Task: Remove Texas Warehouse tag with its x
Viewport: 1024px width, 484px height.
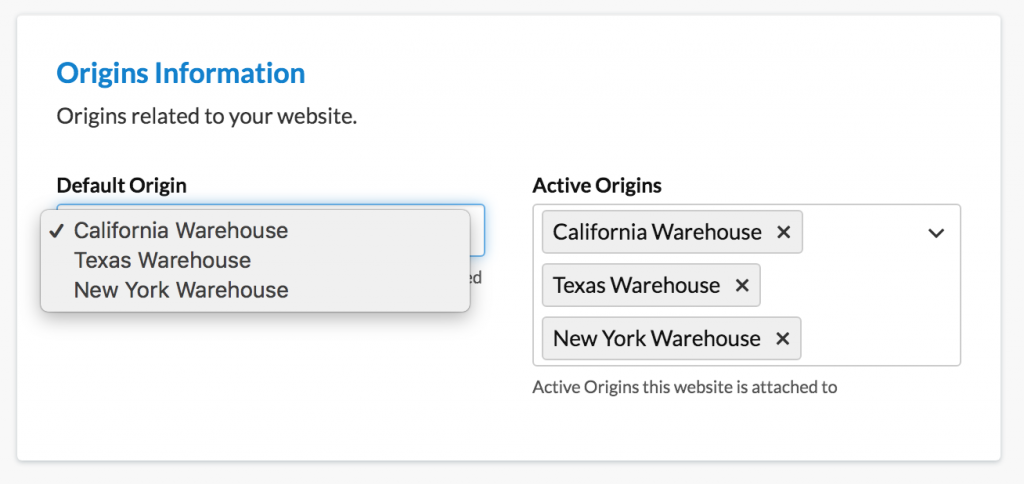Action: click(x=742, y=285)
